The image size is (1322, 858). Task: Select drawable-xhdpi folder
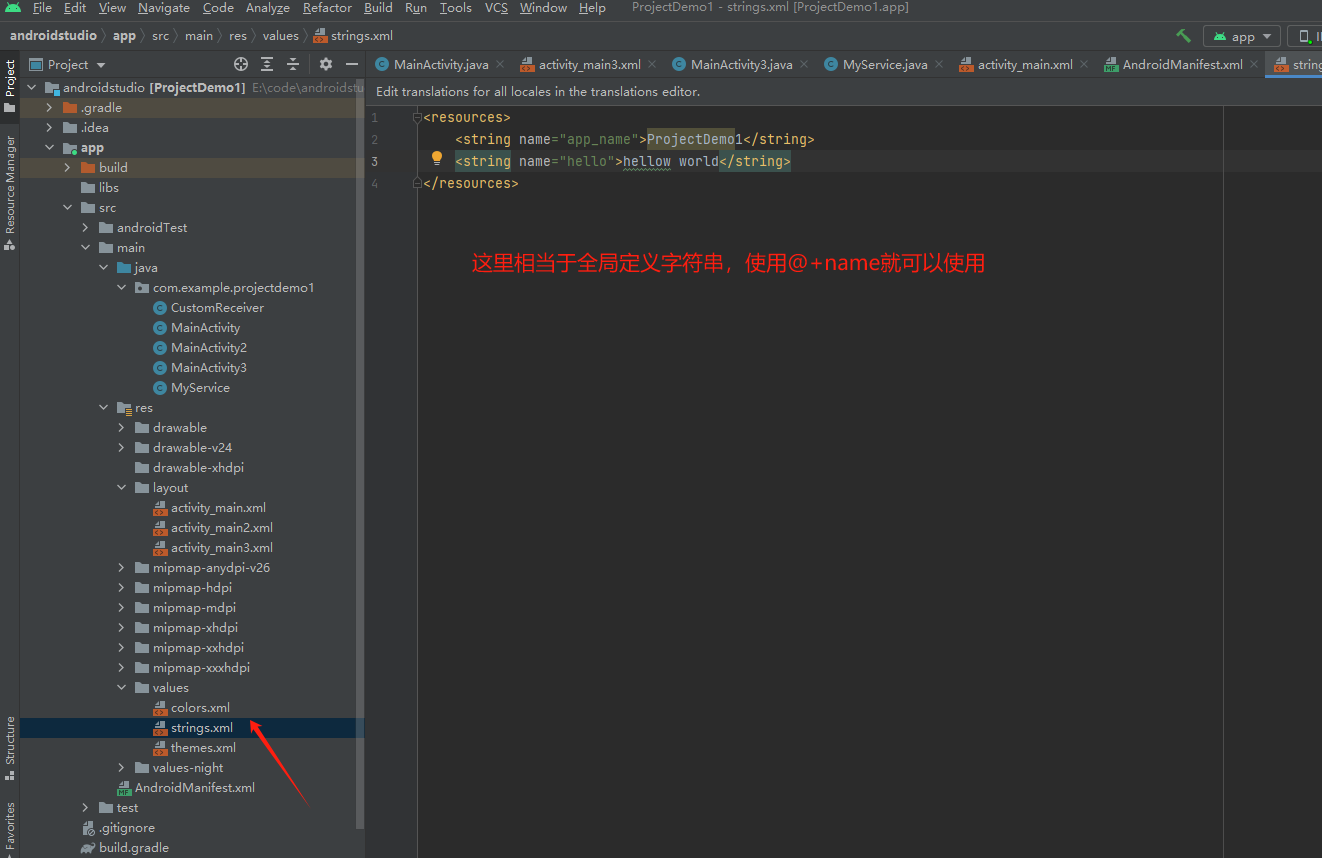click(x=198, y=467)
